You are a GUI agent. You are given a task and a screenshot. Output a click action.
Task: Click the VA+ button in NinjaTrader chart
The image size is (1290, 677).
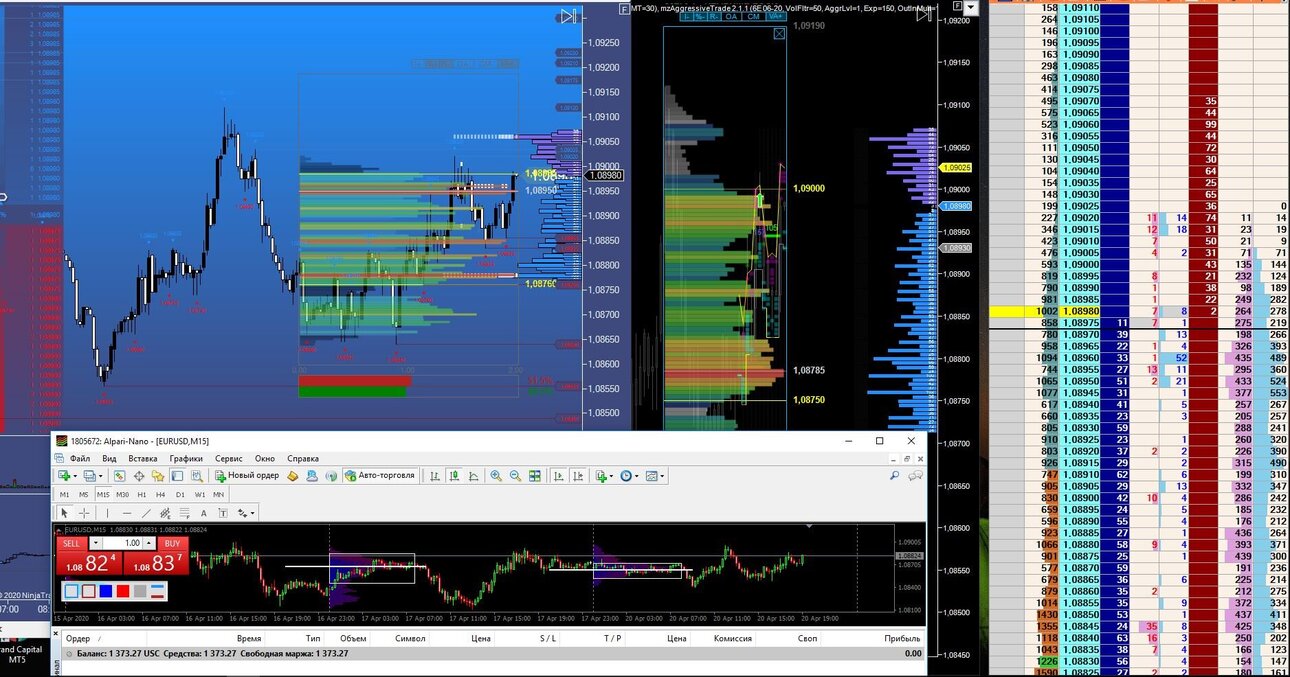(x=775, y=16)
